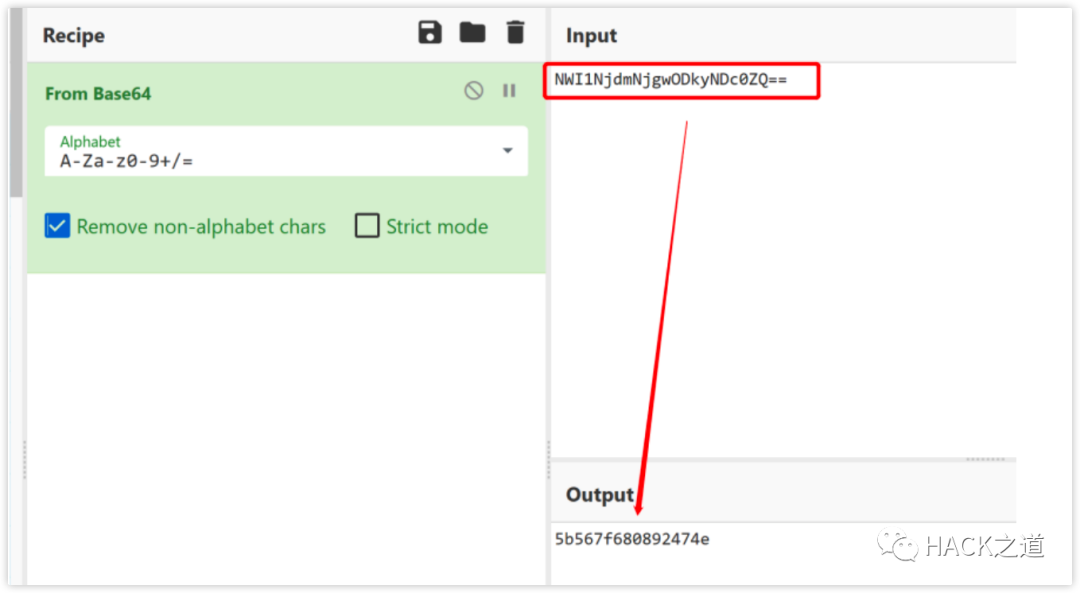Set a breakpoint using the pause icon
The height and width of the screenshot is (593, 1080).
point(509,91)
